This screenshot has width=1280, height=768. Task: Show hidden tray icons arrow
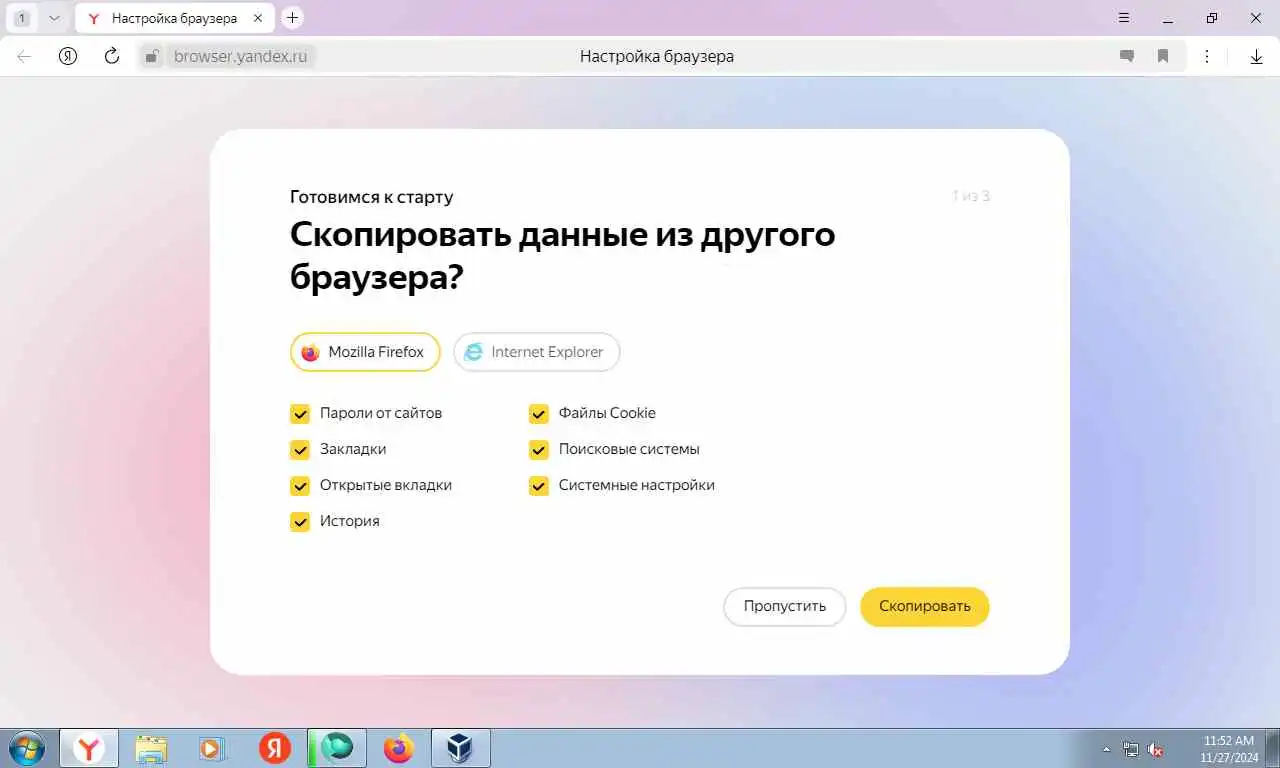coord(1106,748)
